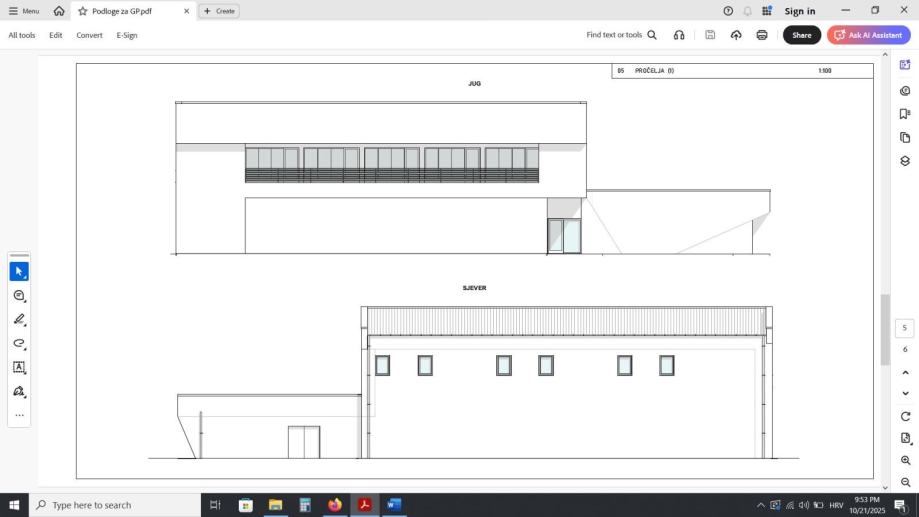Image resolution: width=919 pixels, height=517 pixels.
Task: Open the Edit menu item
Action: click(56, 35)
